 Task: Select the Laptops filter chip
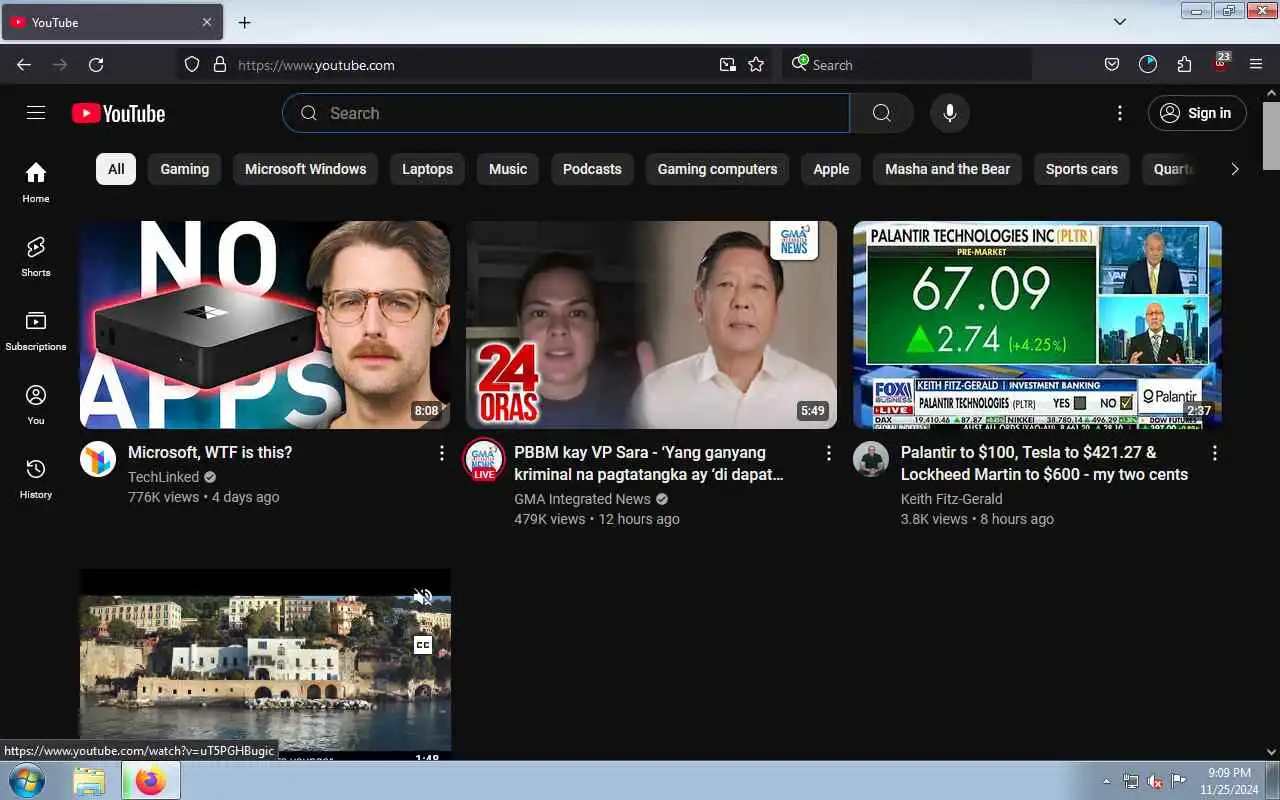tap(428, 169)
